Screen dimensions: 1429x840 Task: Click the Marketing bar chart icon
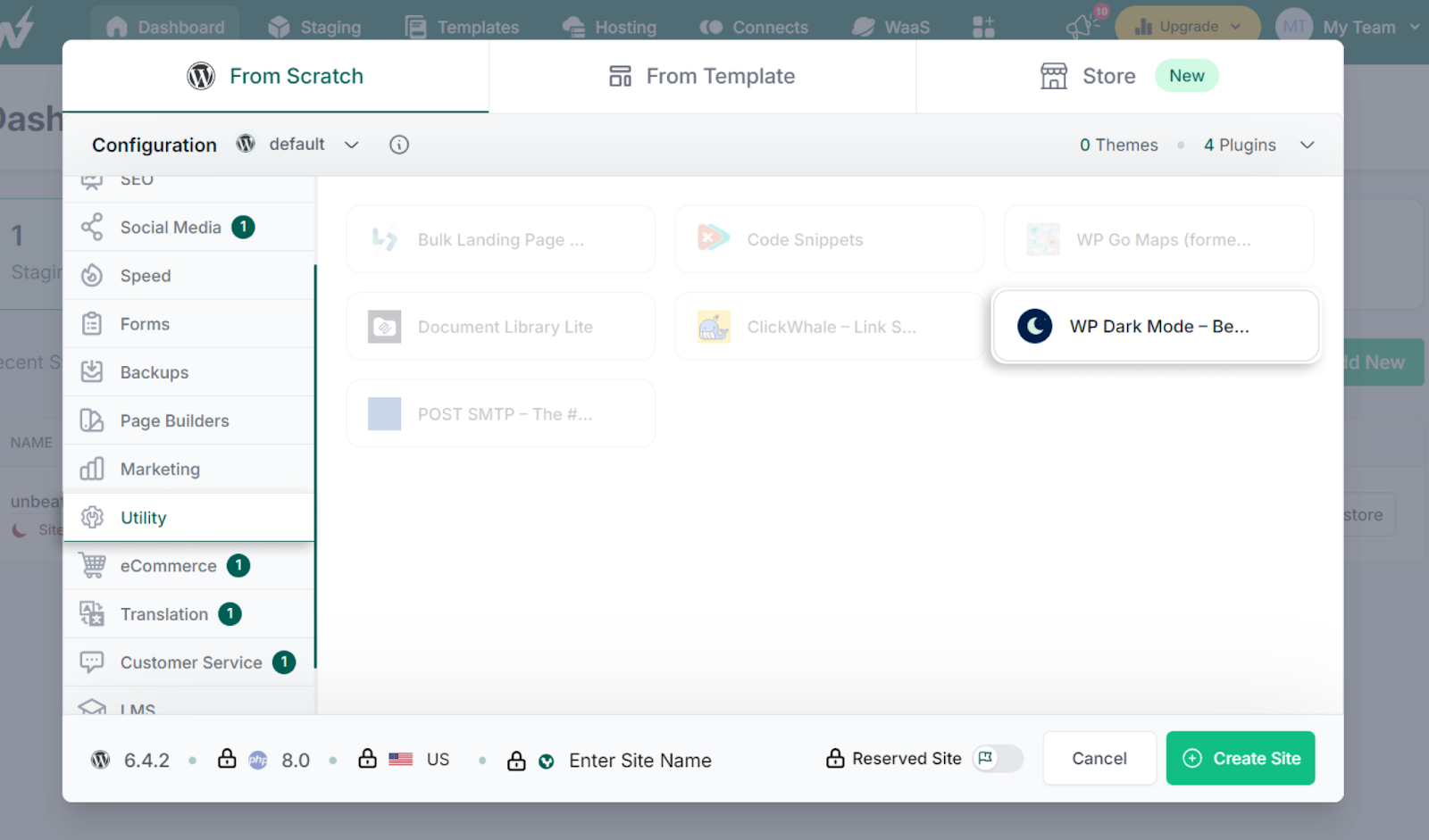tap(92, 468)
